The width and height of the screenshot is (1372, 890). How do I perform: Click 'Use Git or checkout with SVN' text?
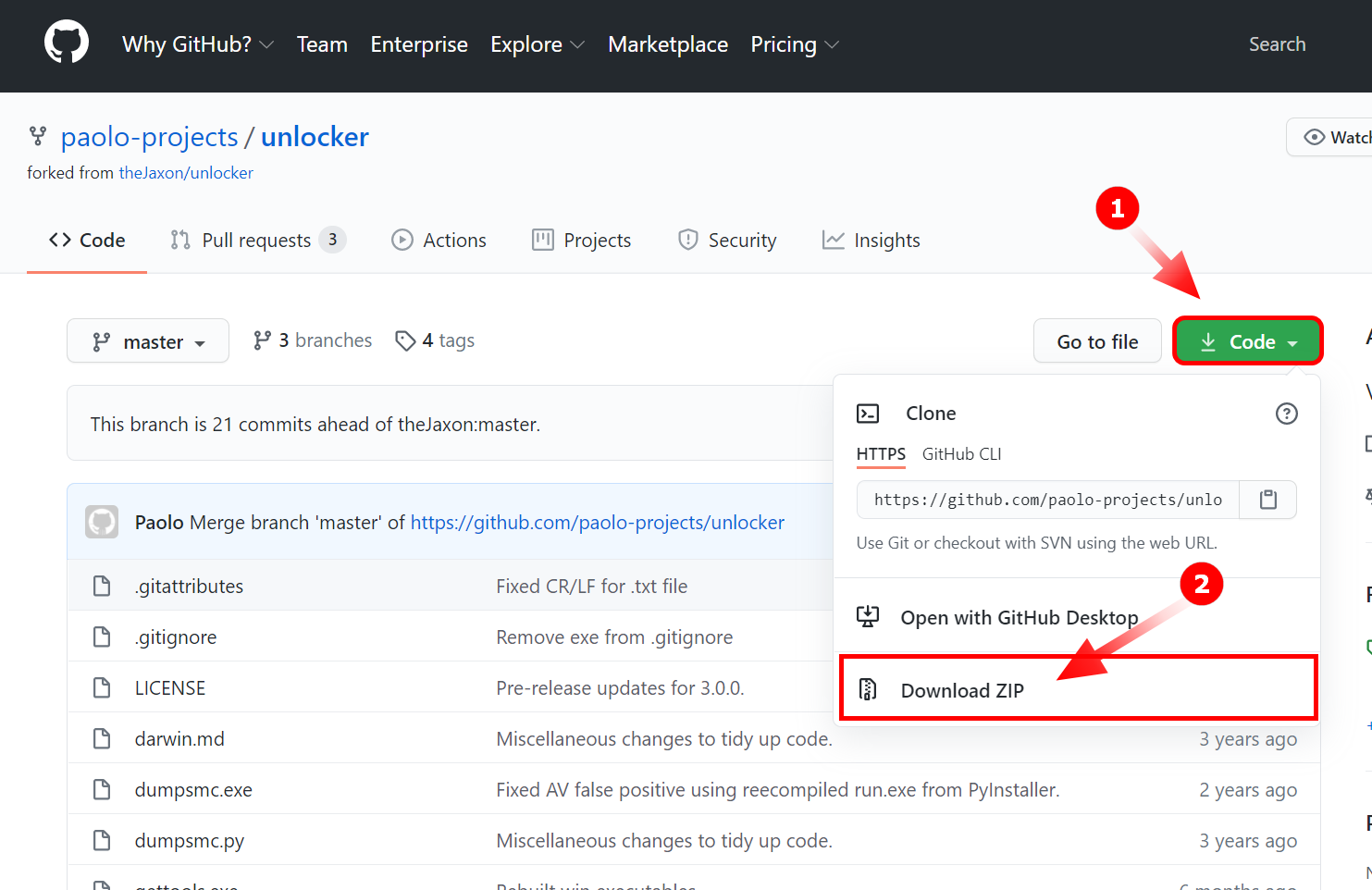[x=1037, y=543]
